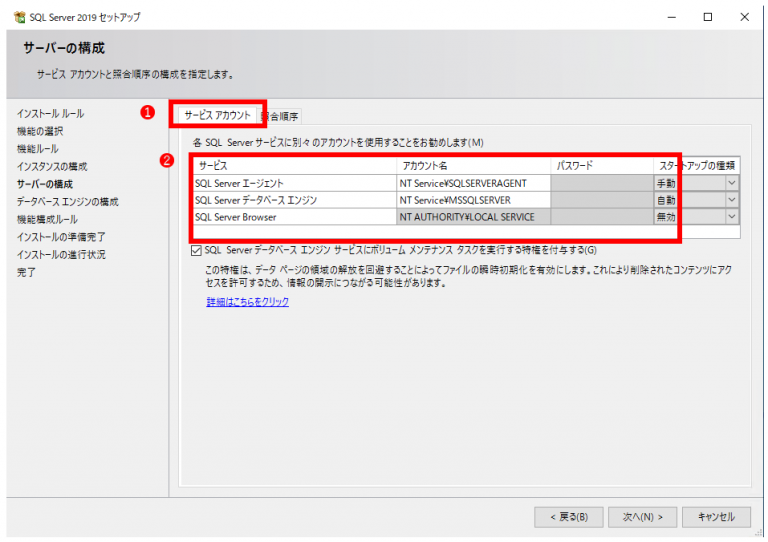Click the 次へ(N) button

click(642, 517)
